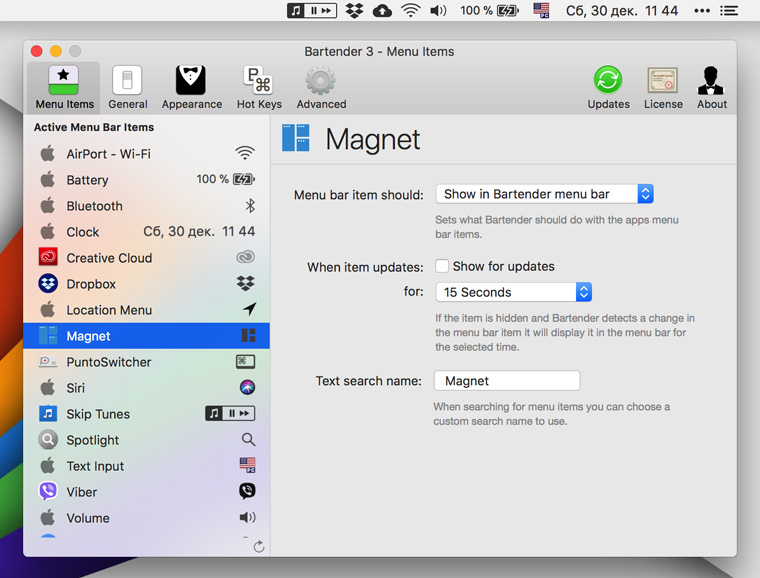Click the Text search name field
The width and height of the screenshot is (760, 578).
pyautogui.click(x=507, y=381)
